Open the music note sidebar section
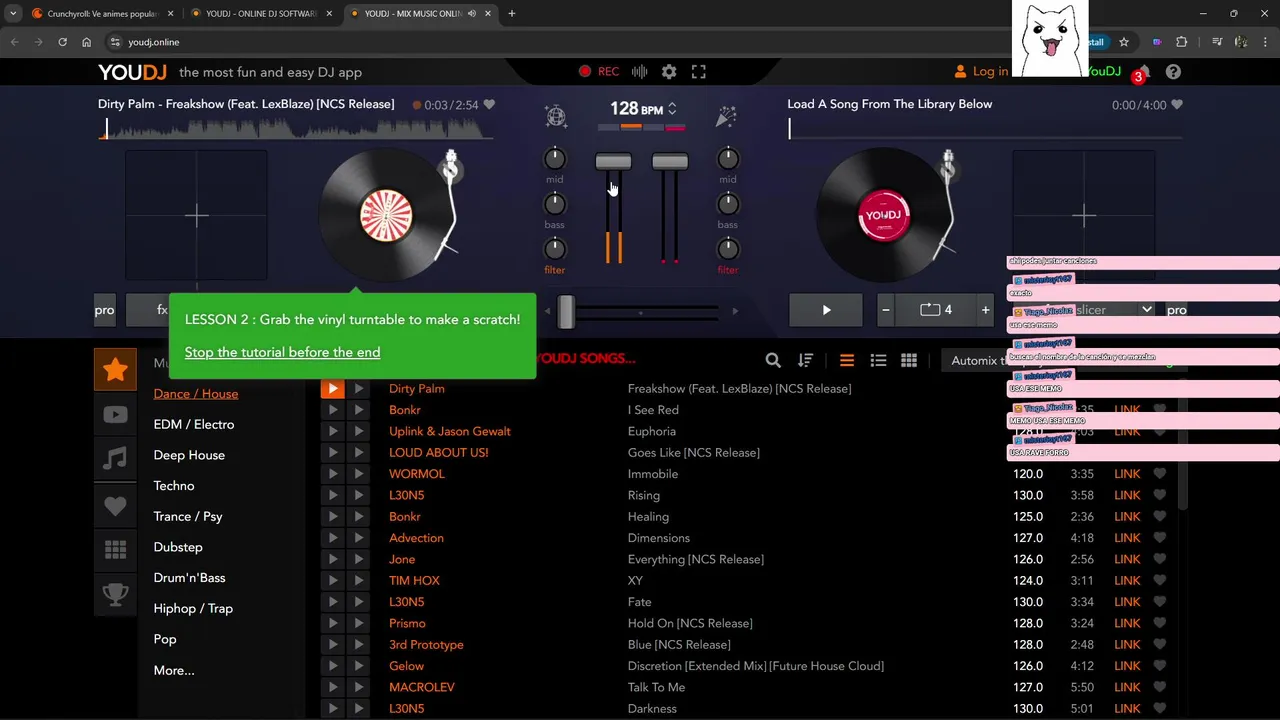1280x720 pixels. tap(115, 460)
